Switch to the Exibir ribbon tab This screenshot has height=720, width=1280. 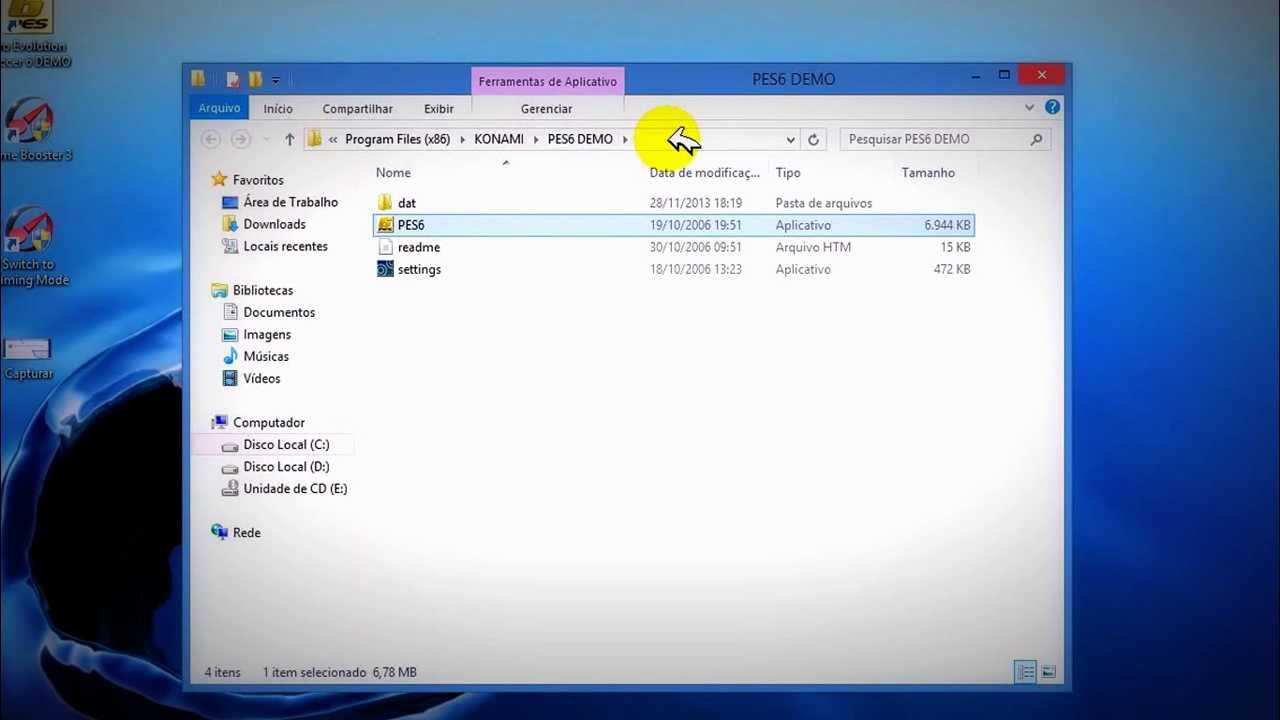point(438,108)
